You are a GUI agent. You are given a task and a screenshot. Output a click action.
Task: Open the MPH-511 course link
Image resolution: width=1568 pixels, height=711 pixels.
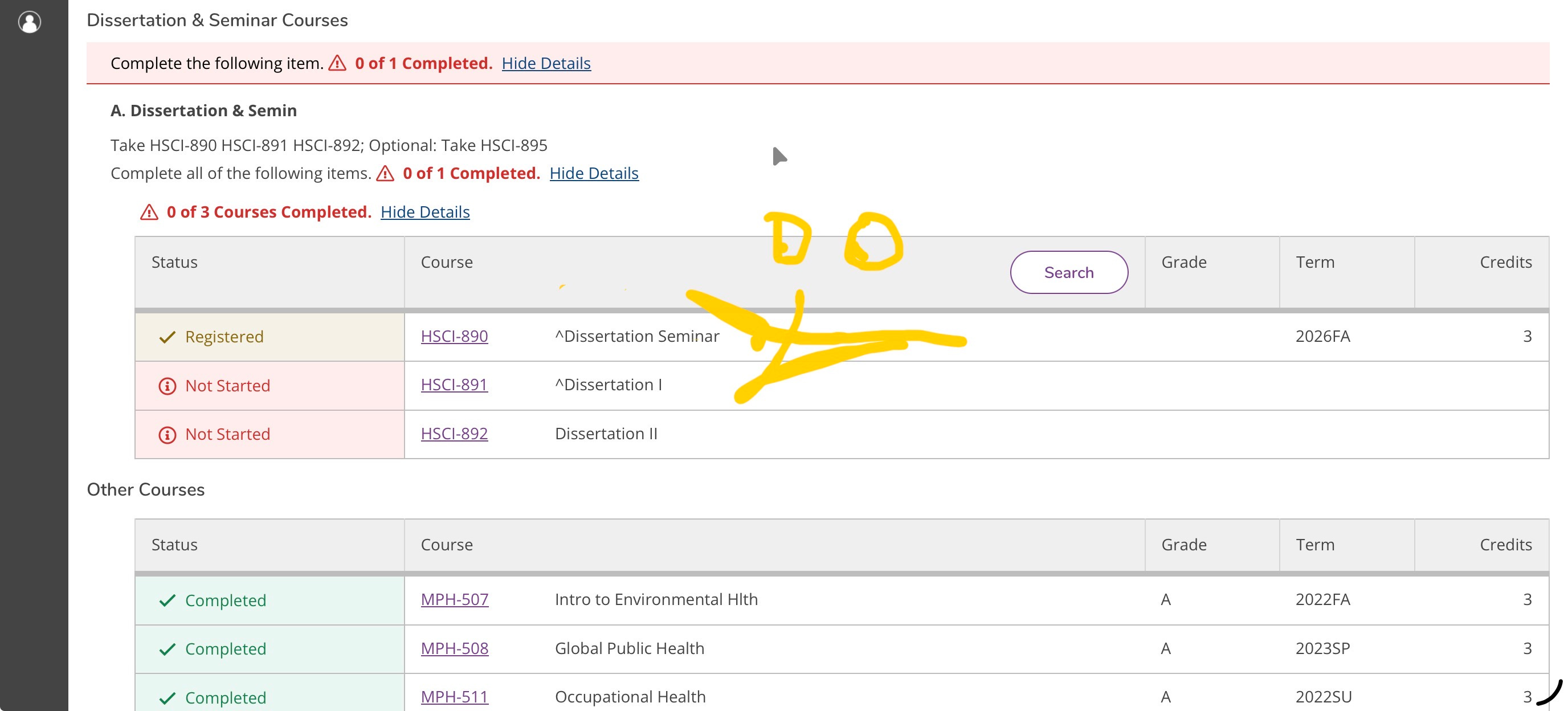[x=455, y=697]
